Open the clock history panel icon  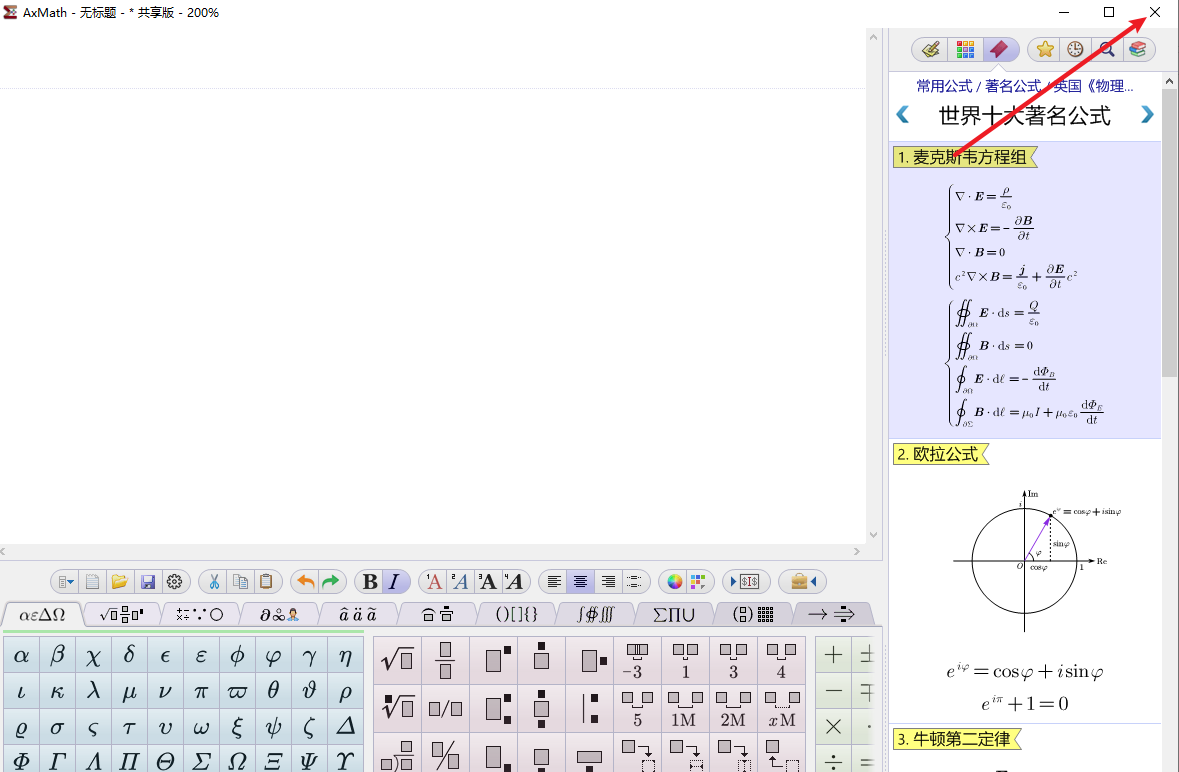coord(1075,49)
